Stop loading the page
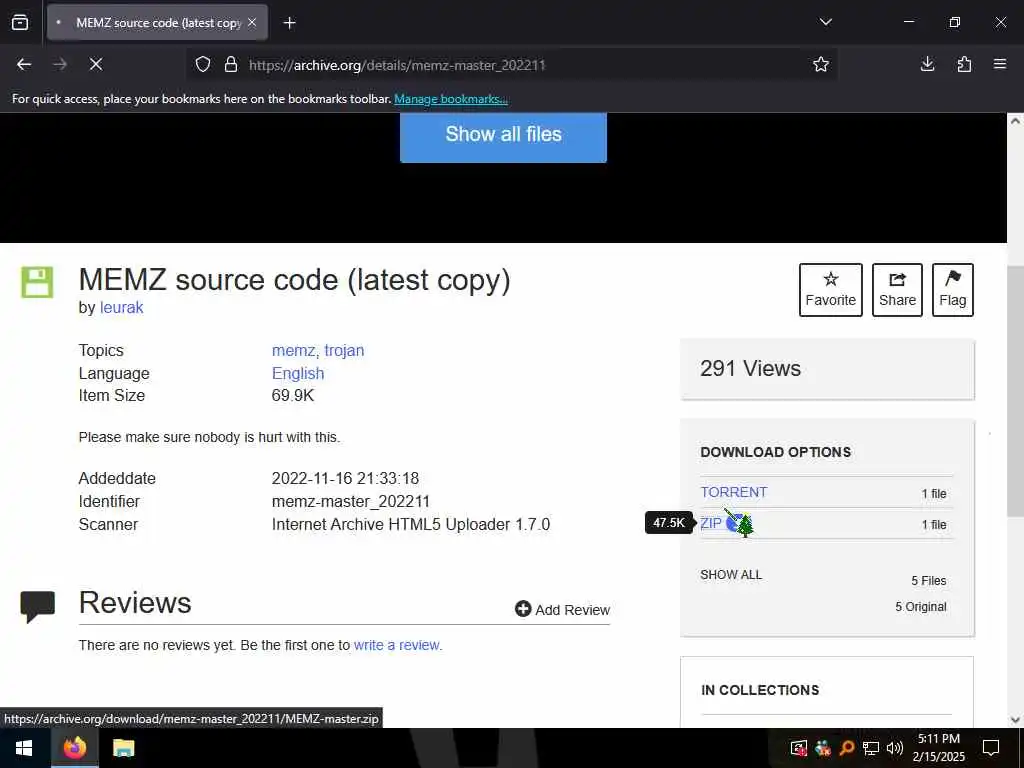Screen dimensions: 1024x768 [x=95, y=64]
